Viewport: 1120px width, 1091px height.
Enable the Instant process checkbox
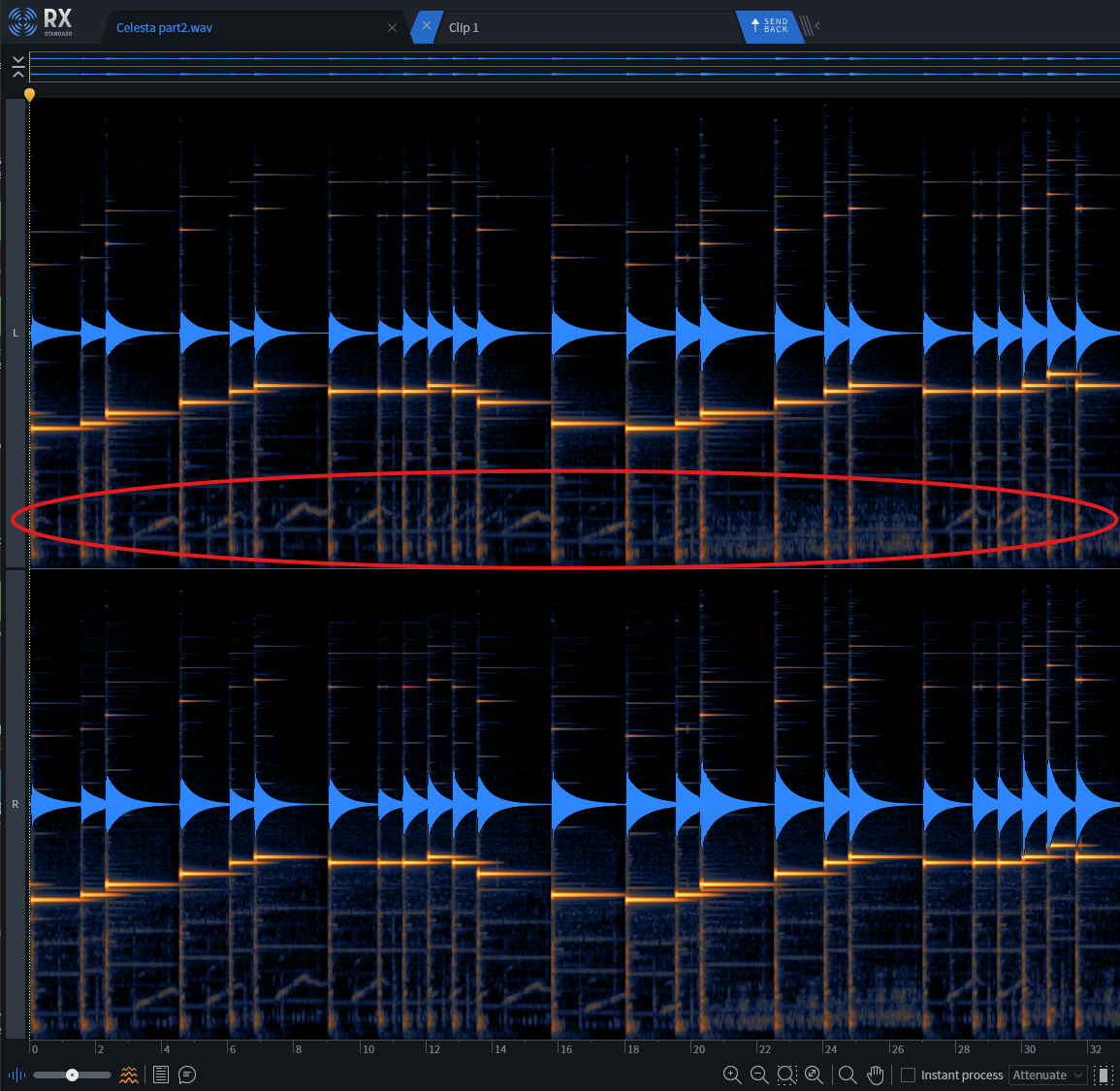908,1075
